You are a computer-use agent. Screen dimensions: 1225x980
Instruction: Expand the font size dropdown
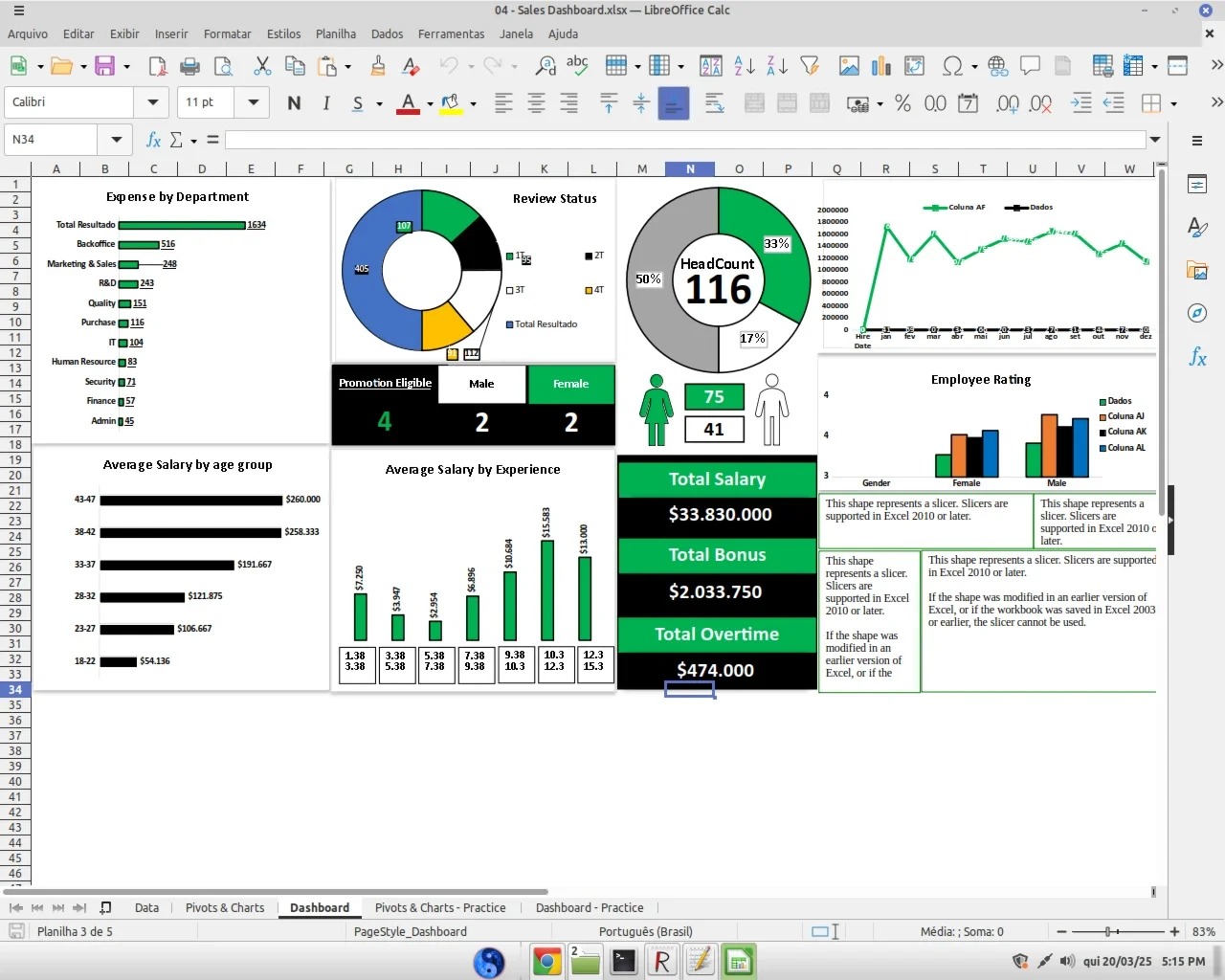click(253, 102)
